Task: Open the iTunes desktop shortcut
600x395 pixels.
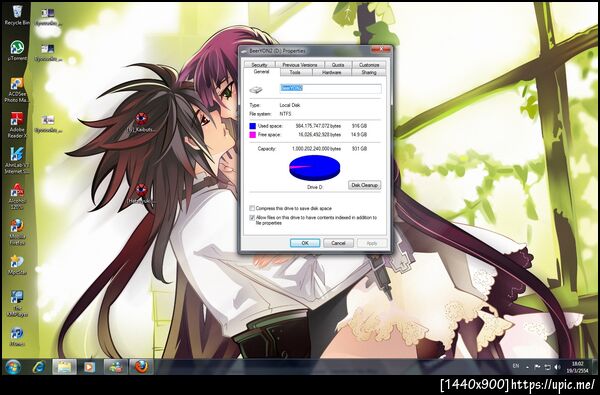Action: coord(17,336)
